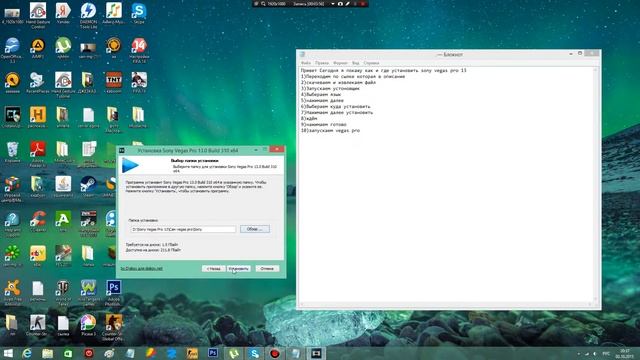Open Internet Explorer from the taskbar
The width and height of the screenshot is (640, 360).
(x=27, y=353)
